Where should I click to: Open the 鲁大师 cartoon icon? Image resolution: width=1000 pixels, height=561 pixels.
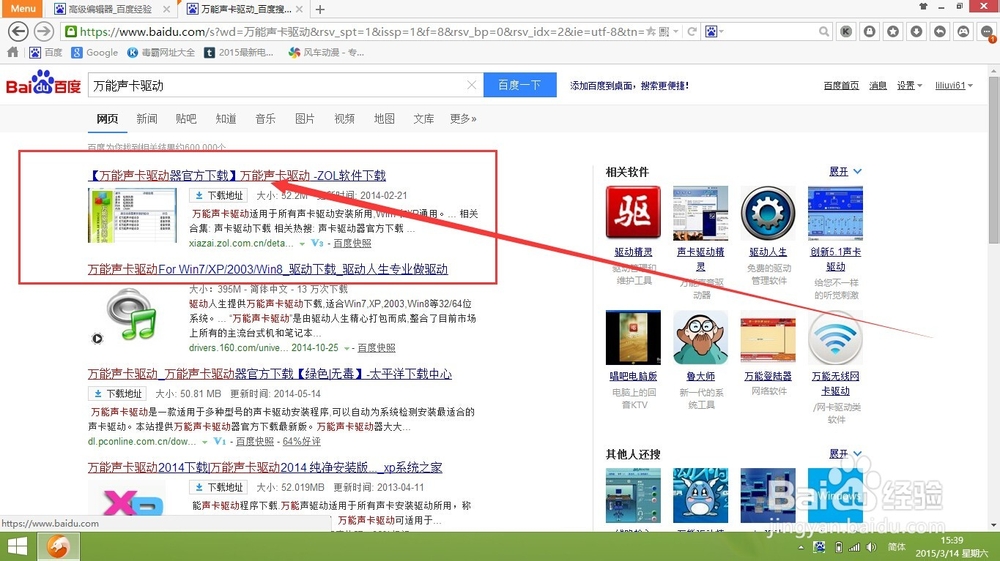(700, 337)
